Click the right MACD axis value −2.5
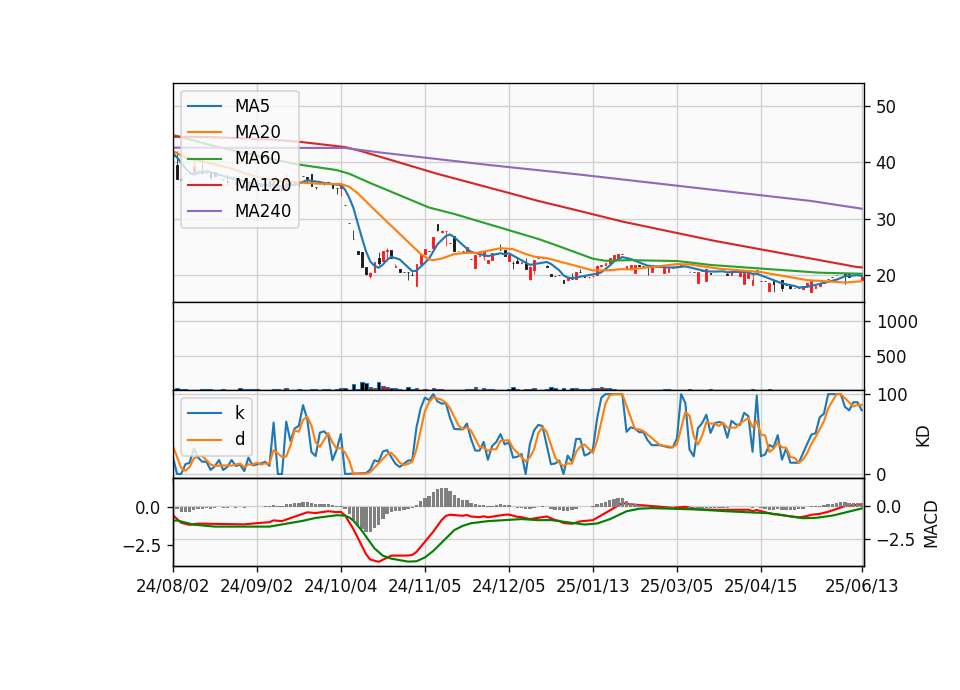960x690 pixels. (x=896, y=540)
